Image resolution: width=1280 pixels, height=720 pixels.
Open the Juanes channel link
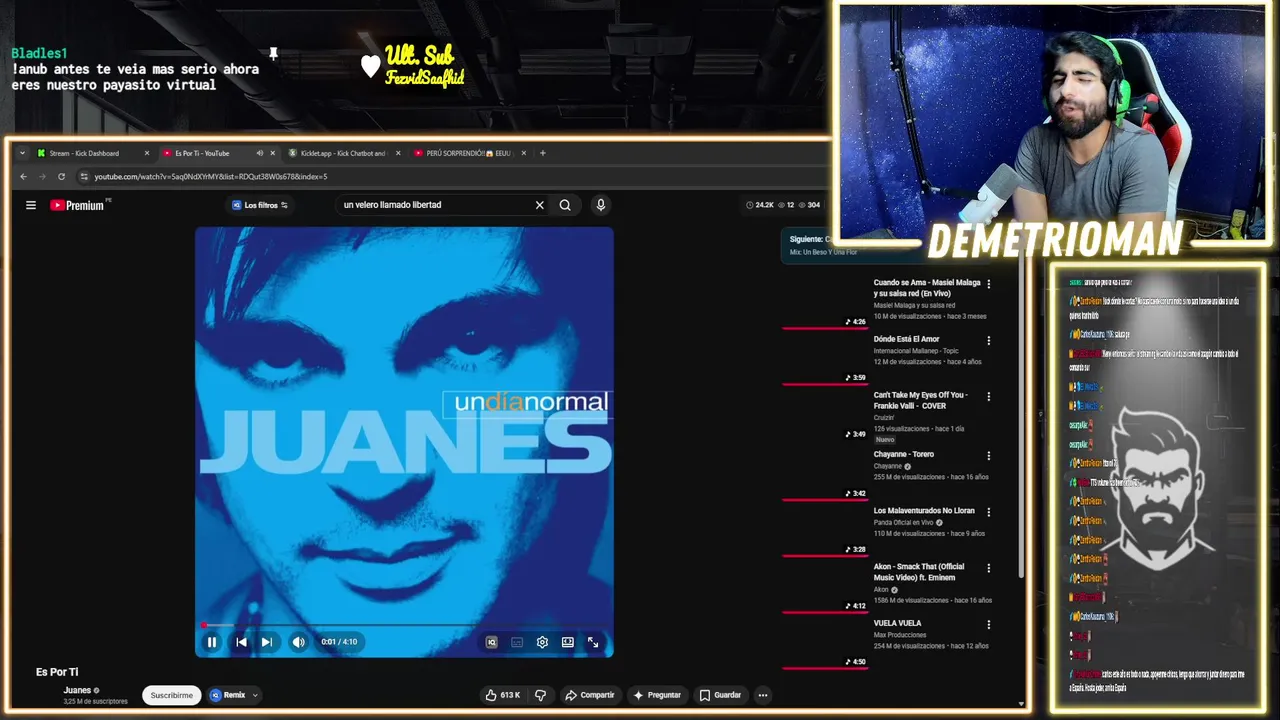pyautogui.click(x=77, y=690)
